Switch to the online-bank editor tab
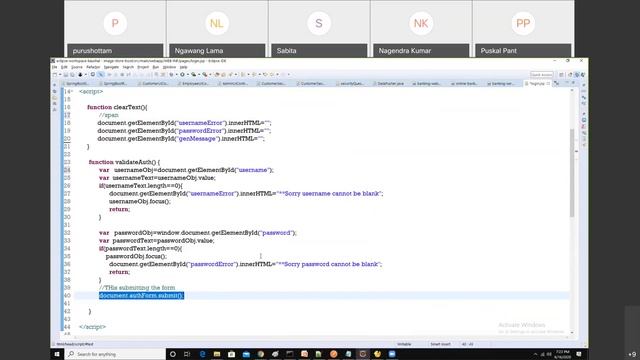The width and height of the screenshot is (640, 360). click(x=465, y=83)
